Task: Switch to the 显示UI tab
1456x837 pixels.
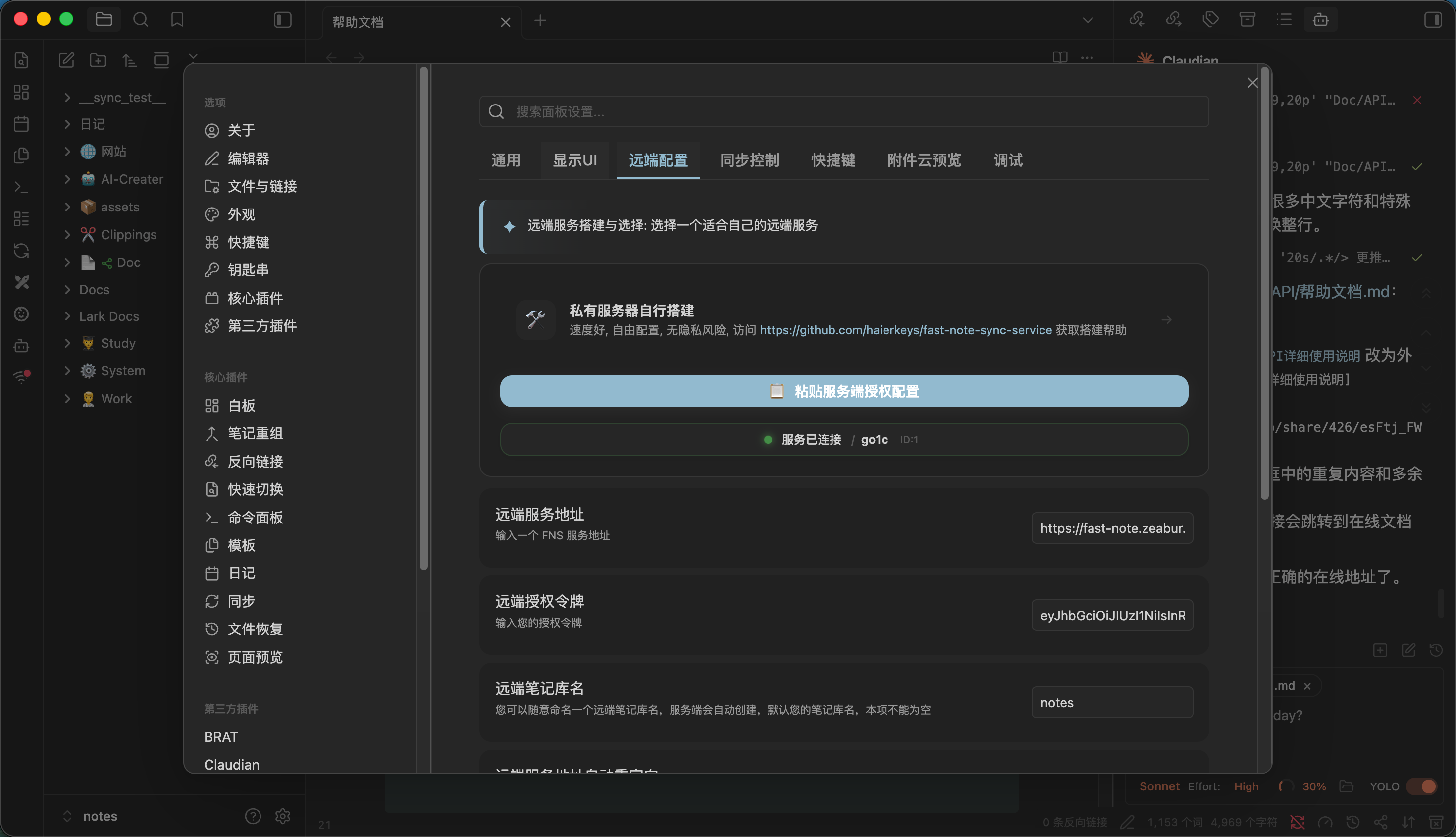Action: tap(575, 160)
